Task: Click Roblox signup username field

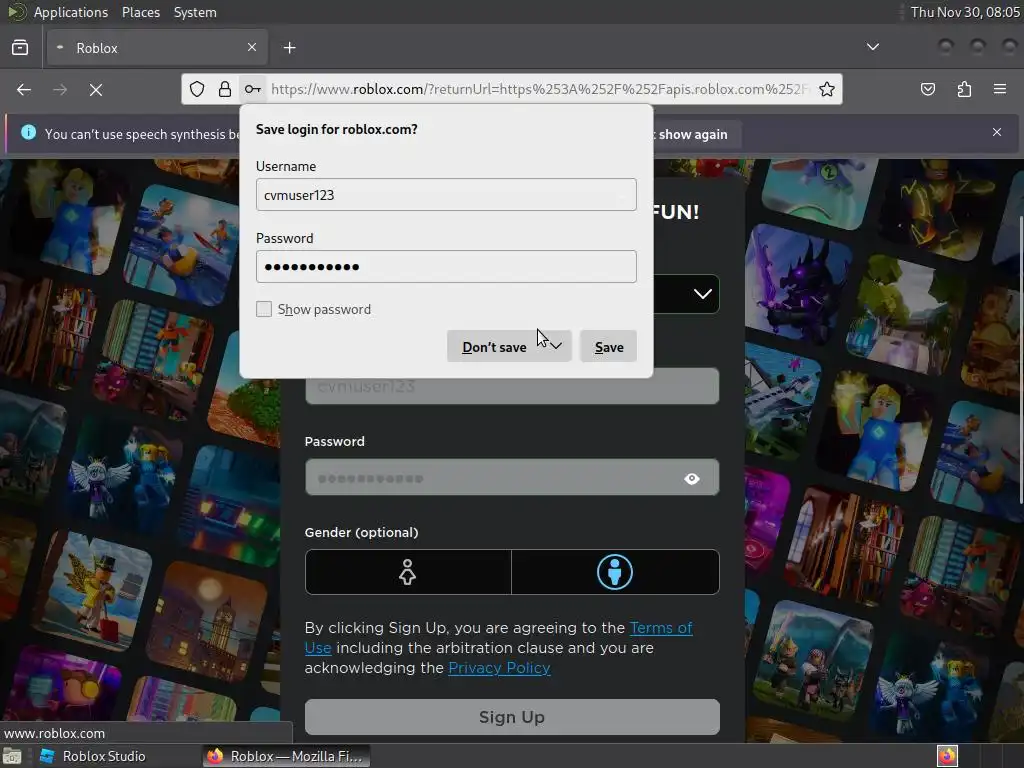Action: 512,387
